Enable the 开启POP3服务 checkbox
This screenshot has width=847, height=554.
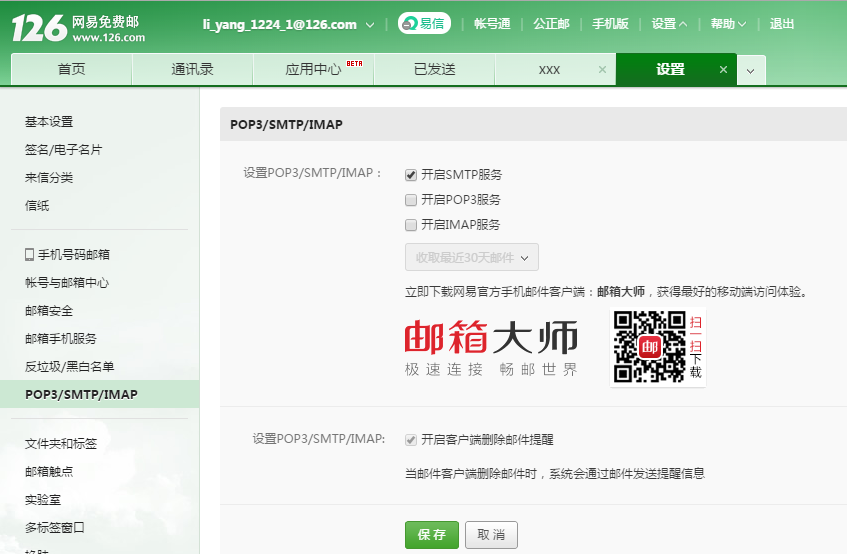(410, 200)
